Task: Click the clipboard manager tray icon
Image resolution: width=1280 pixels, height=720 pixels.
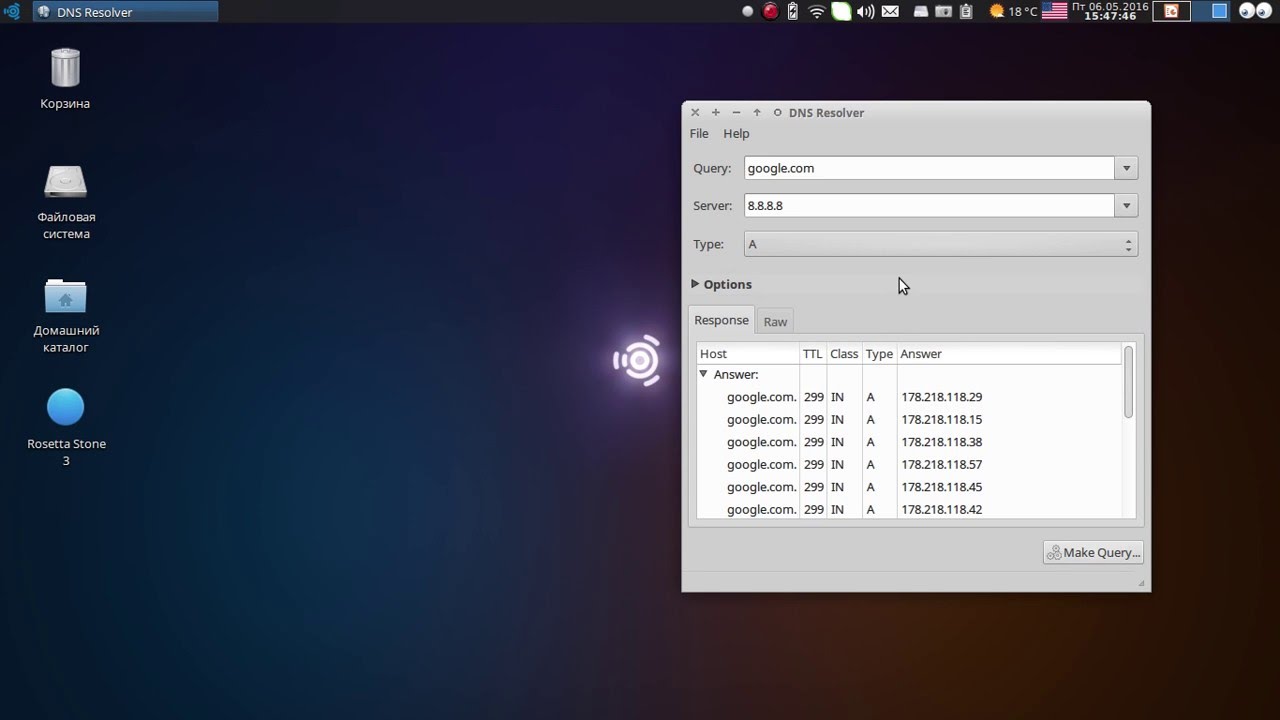Action: (966, 12)
